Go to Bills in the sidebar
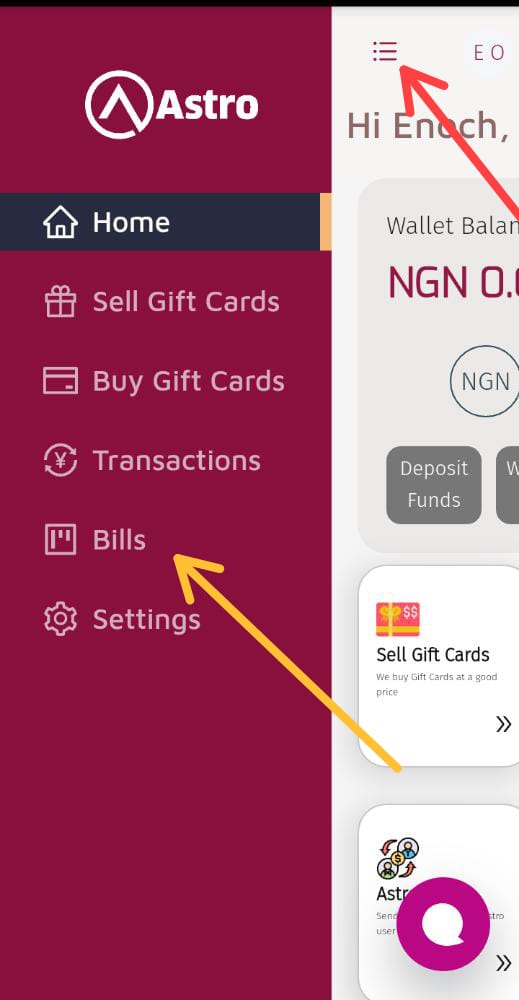519x1000 pixels. [166, 540]
